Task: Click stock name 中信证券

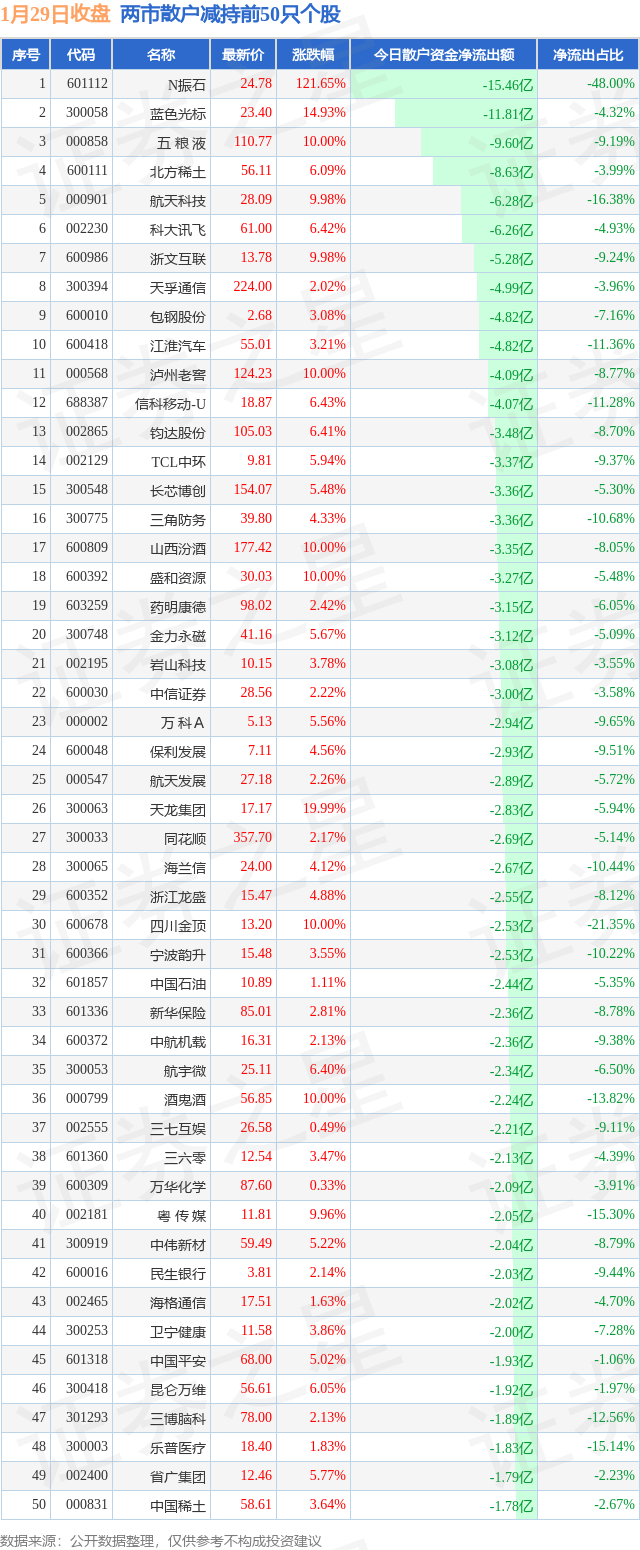Action: pyautogui.click(x=178, y=693)
